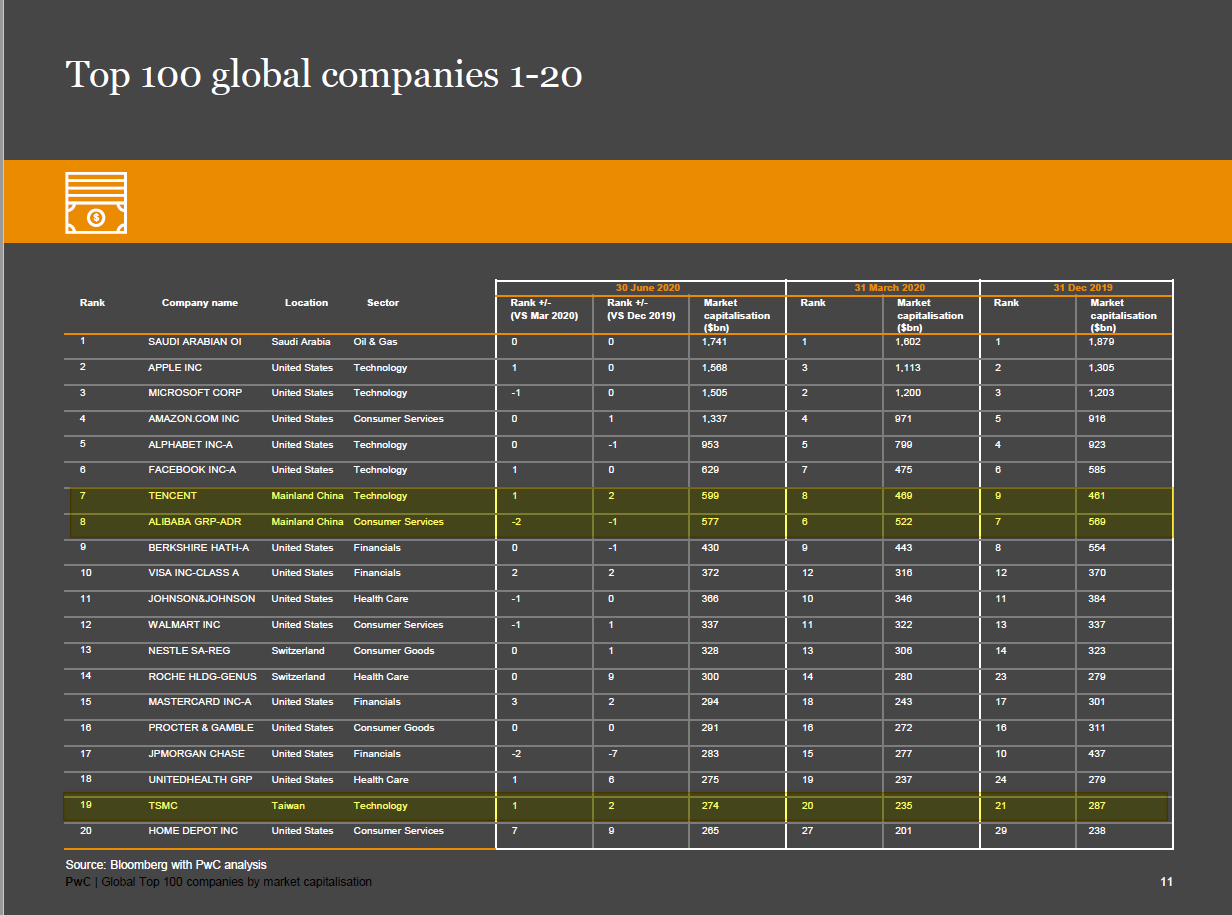This screenshot has width=1232, height=915.
Task: Select 'WALMART INC' company name
Action: pos(184,625)
